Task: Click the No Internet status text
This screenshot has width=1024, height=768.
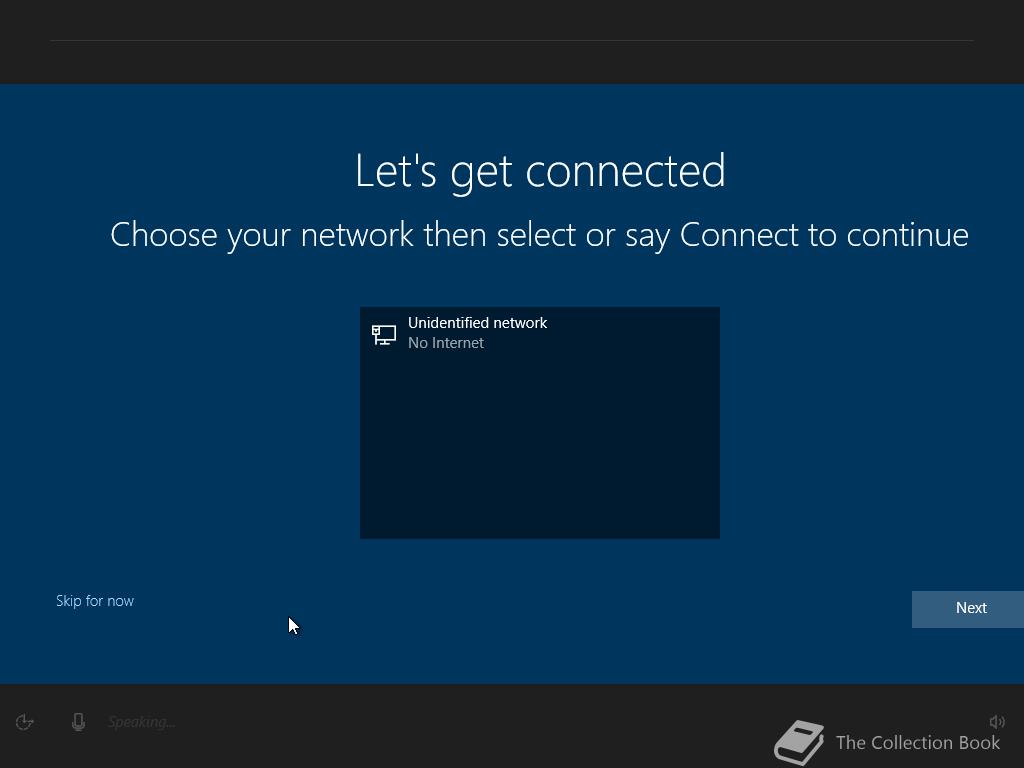Action: 445,343
